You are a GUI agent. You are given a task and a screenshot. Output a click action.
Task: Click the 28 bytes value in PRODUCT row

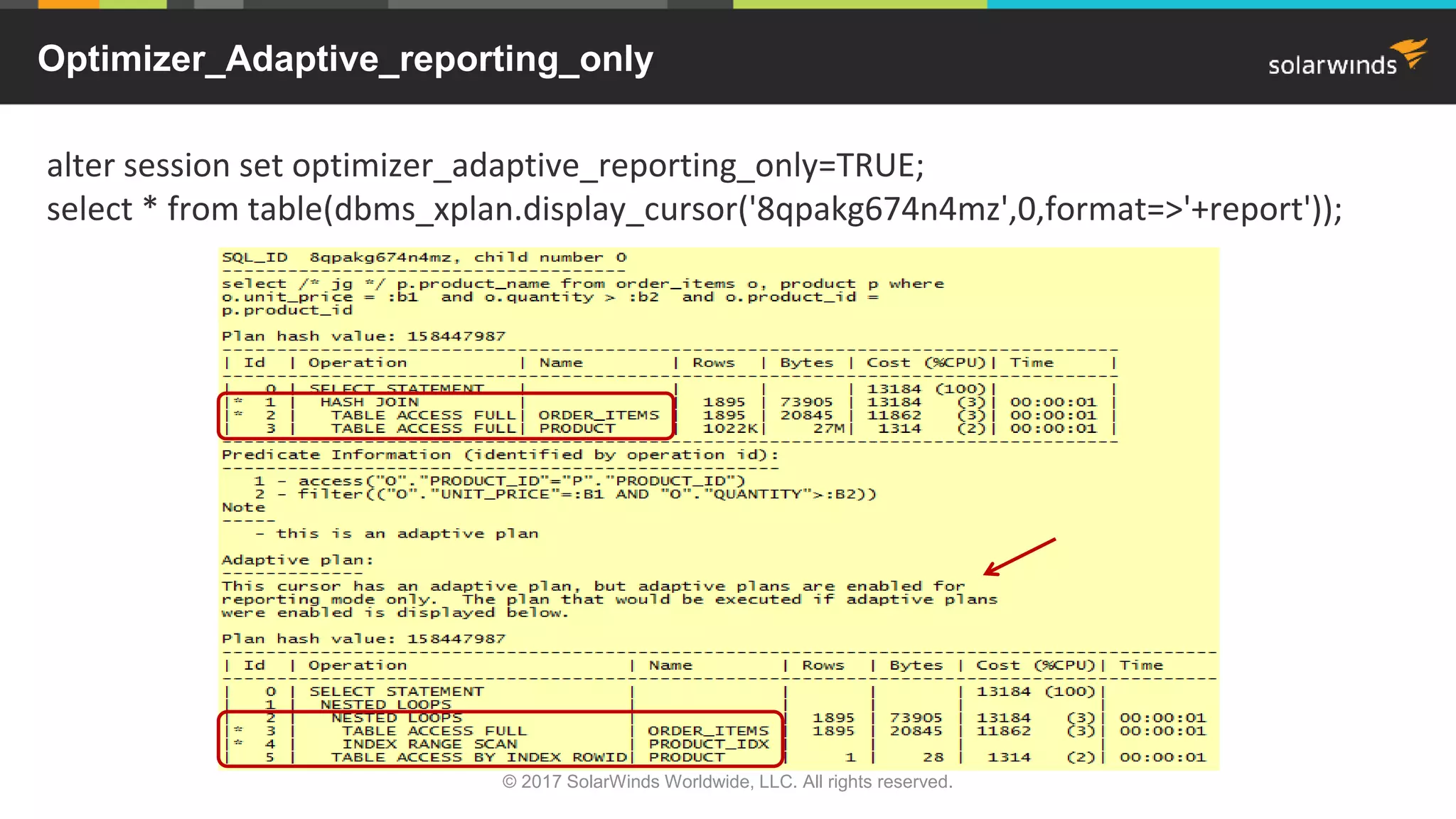(x=933, y=758)
